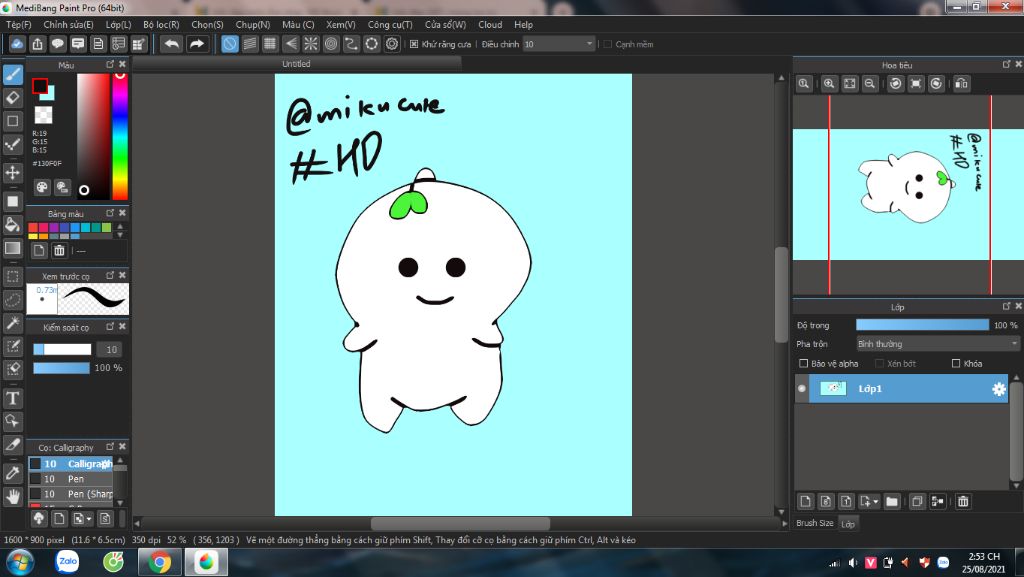Turn off snap with the highlighted toolbar icon

[230, 44]
